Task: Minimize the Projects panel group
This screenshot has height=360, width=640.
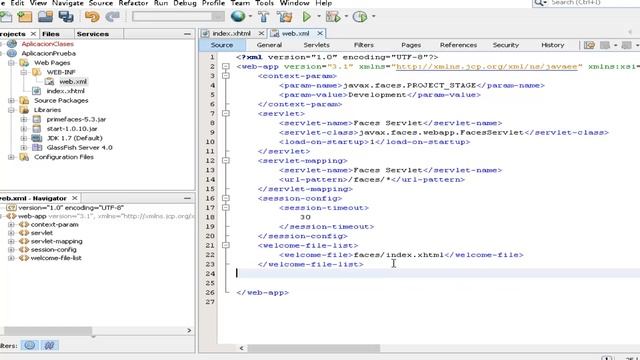Action: pos(187,34)
